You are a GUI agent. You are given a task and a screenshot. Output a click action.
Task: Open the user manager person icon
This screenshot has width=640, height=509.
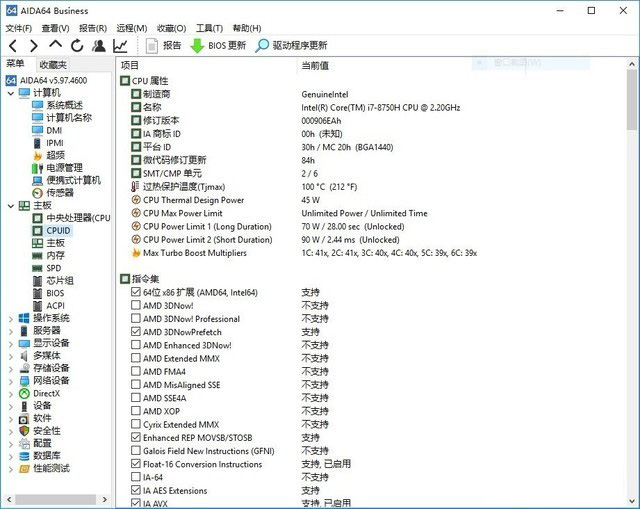[x=98, y=46]
